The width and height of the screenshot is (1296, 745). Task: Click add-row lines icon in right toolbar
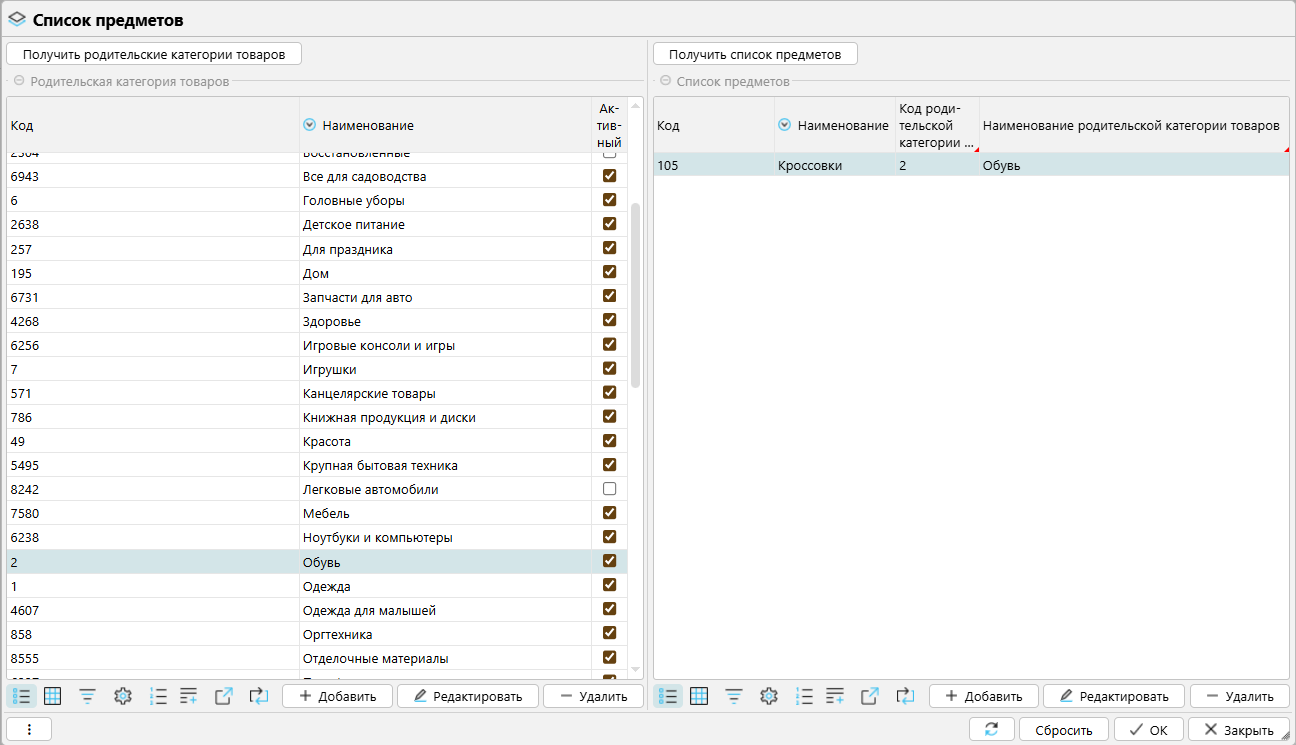pos(835,696)
